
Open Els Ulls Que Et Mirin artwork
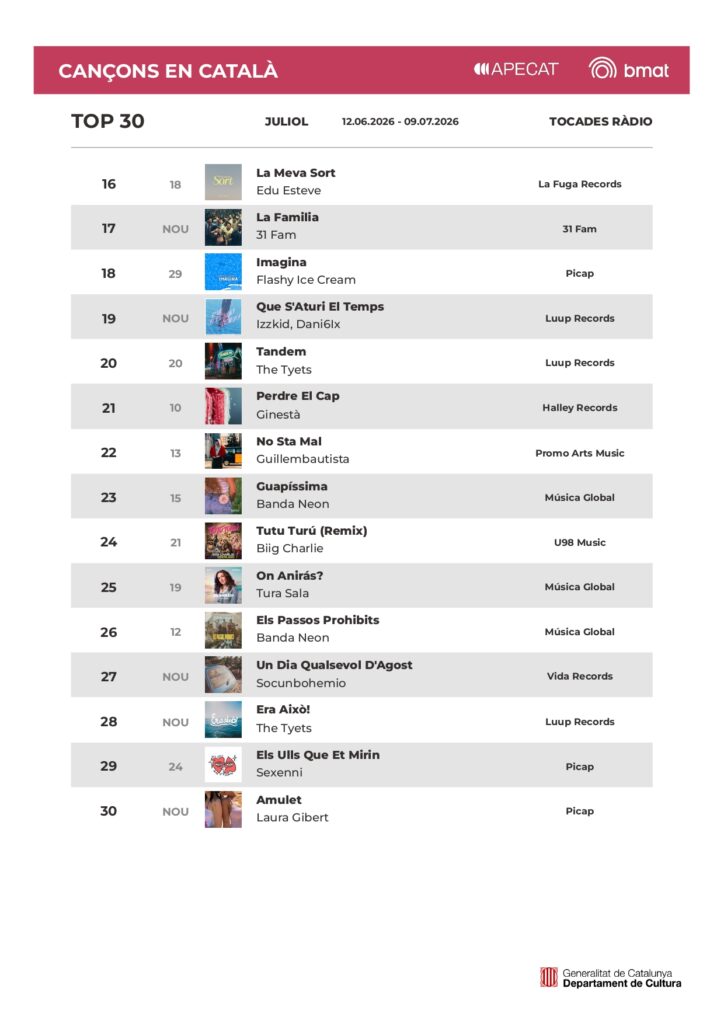pyautogui.click(x=223, y=764)
